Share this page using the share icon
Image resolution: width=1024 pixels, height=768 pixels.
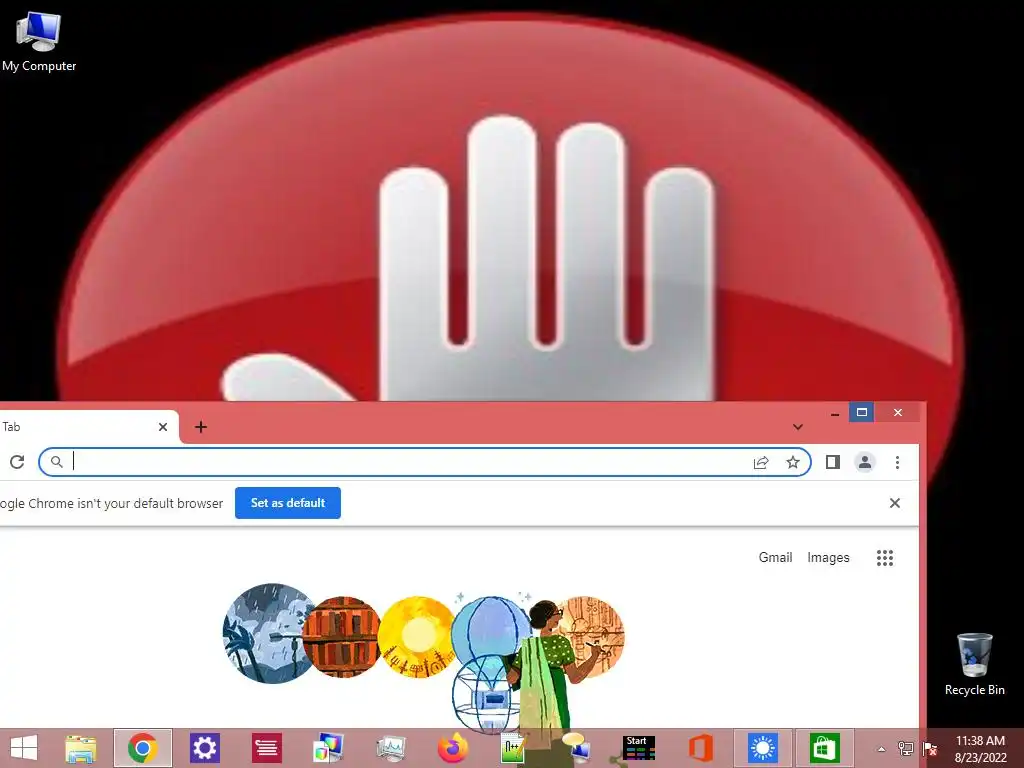point(761,462)
